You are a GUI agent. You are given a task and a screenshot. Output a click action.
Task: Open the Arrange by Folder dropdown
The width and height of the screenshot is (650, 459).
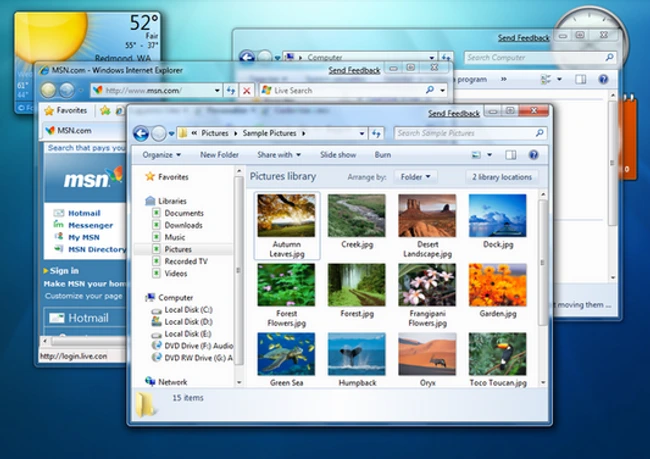point(415,177)
